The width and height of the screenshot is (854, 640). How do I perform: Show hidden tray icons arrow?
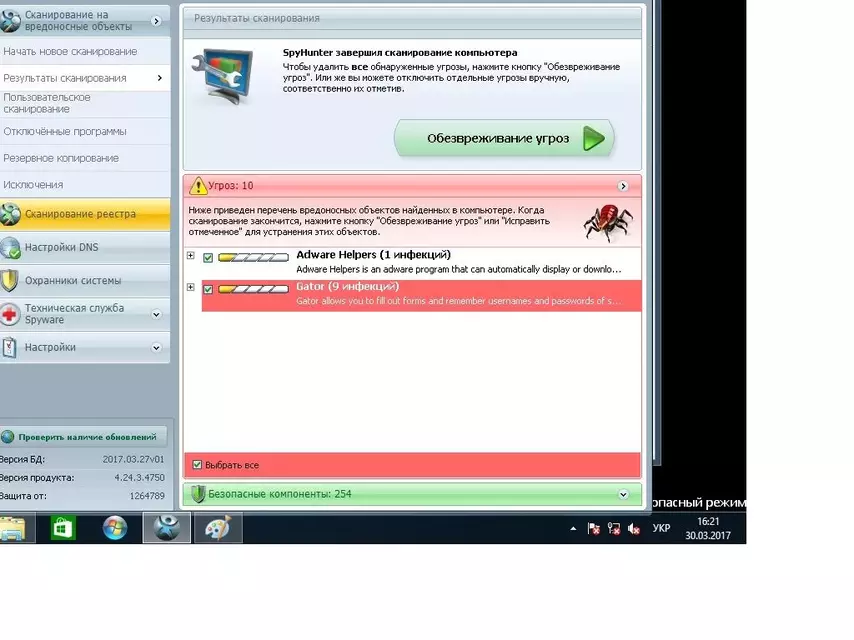573,528
